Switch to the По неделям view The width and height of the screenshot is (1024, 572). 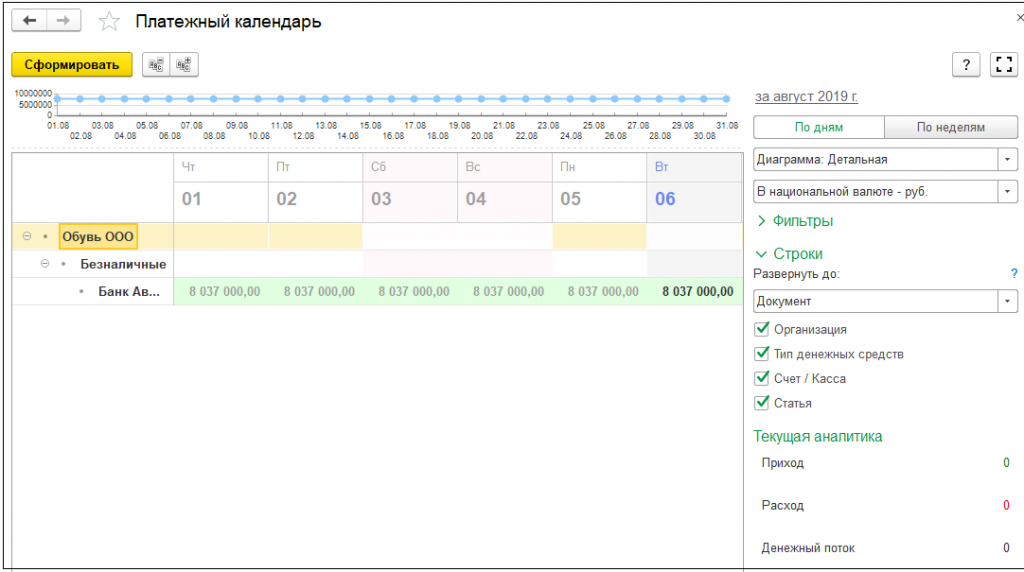(950, 127)
